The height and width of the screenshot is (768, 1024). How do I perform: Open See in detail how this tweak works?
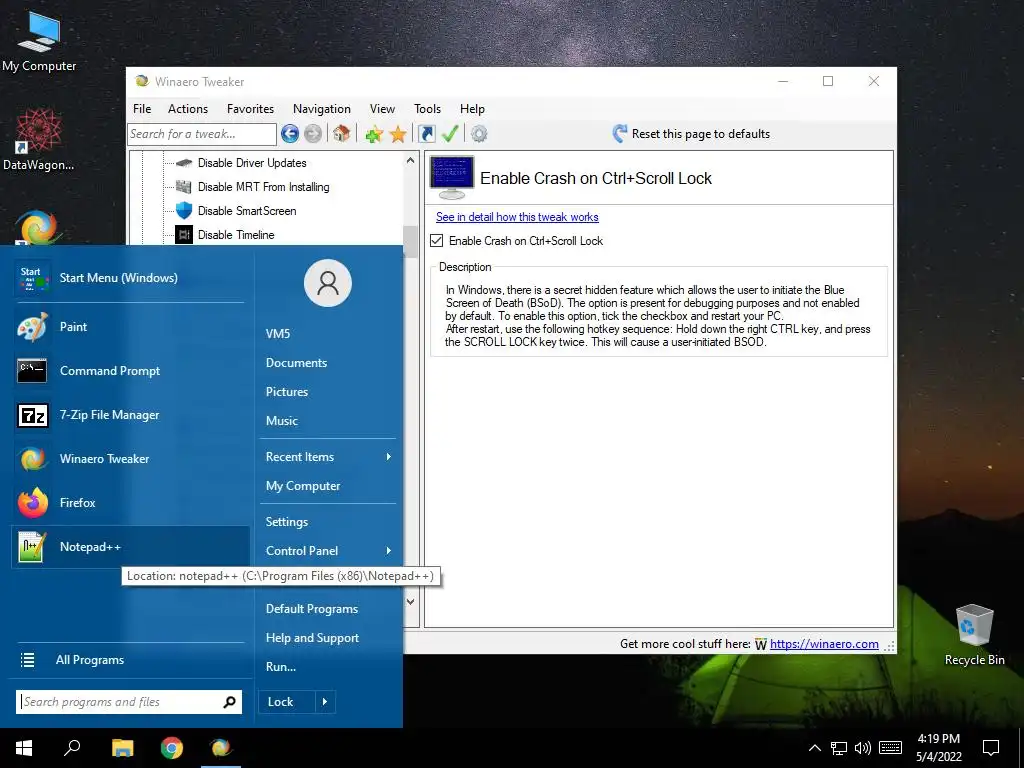pos(517,217)
